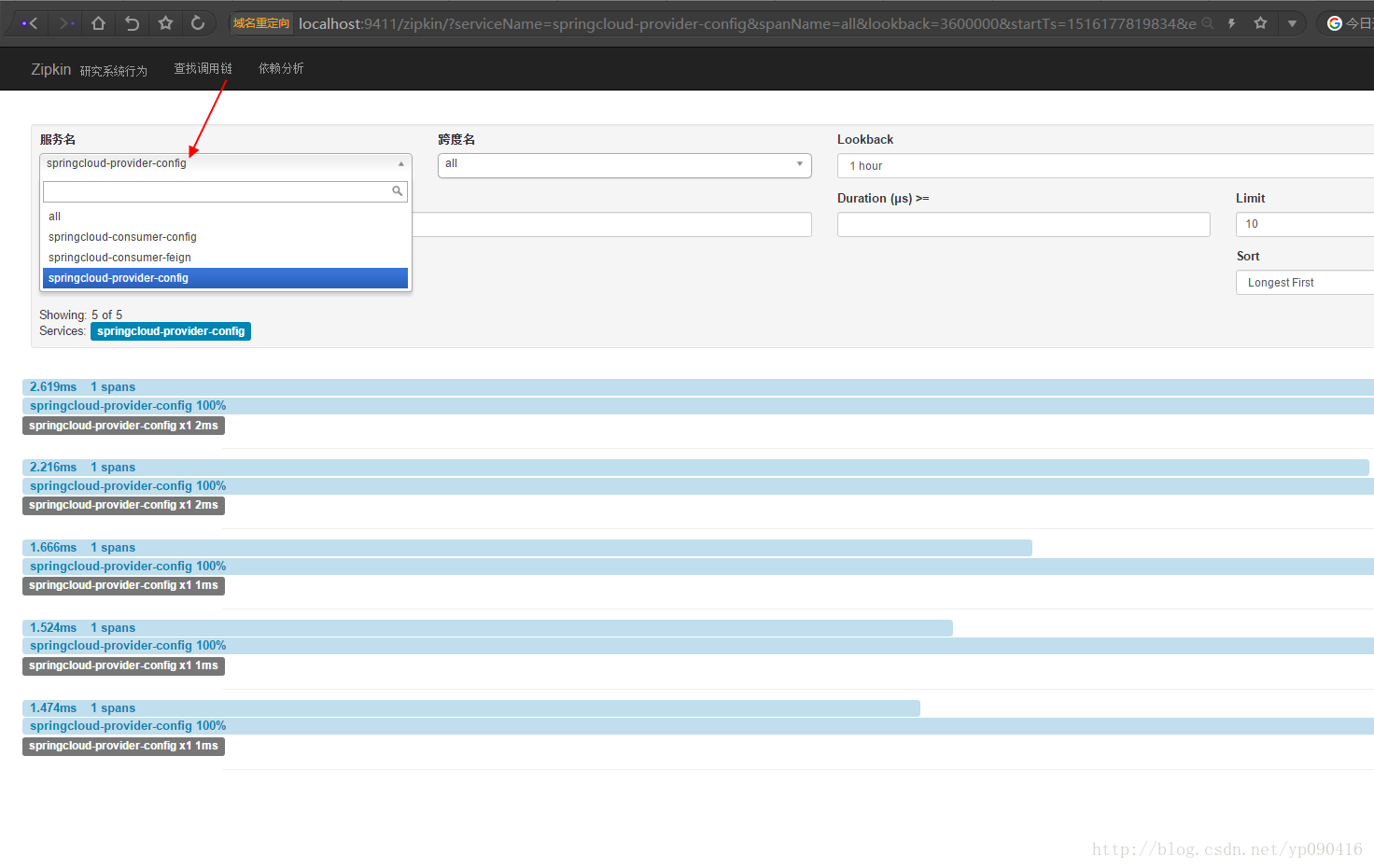
Task: Open the 2.216ms trace bar
Action: pos(695,468)
